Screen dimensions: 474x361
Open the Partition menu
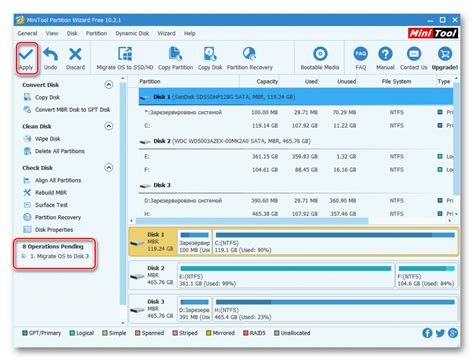(x=96, y=33)
